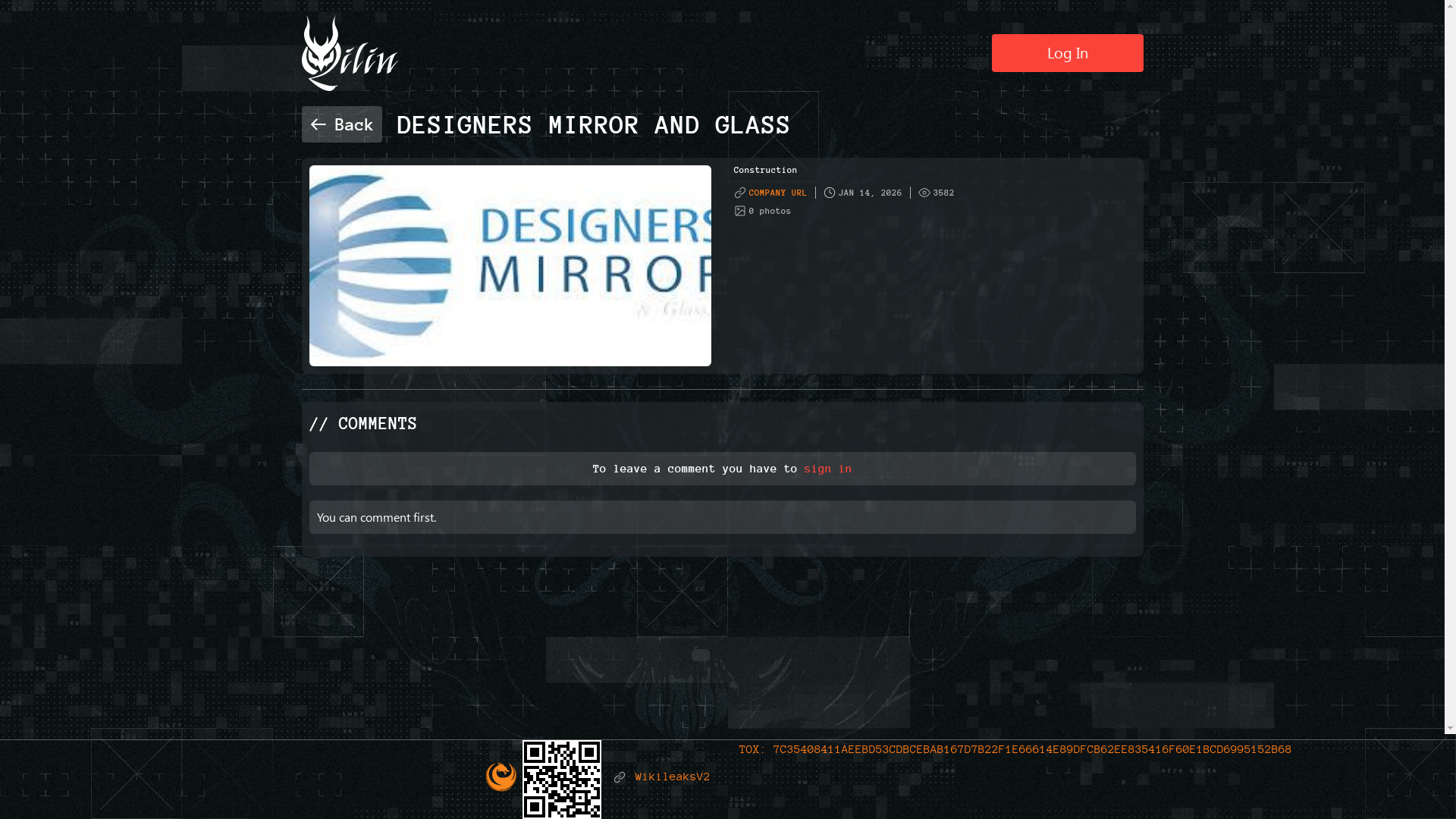Open the WikileaksV2 link
1456x819 pixels.
click(672, 777)
